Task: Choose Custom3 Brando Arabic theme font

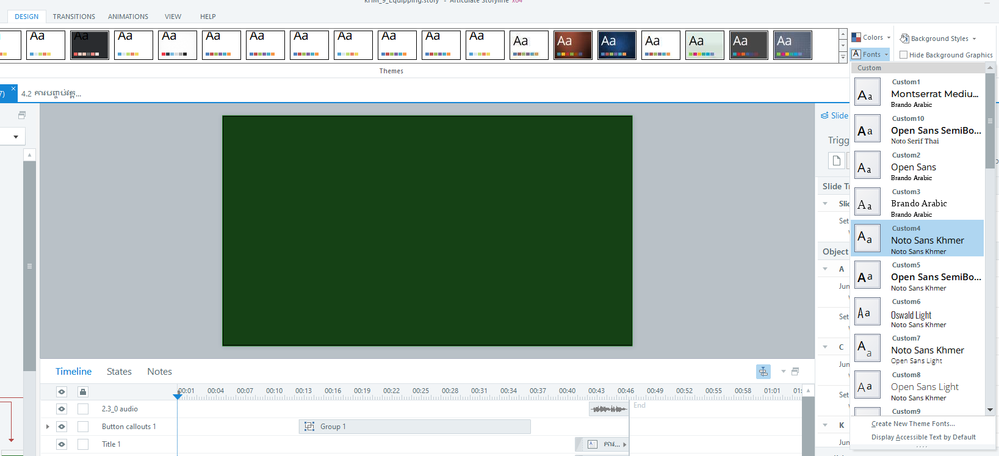Action: pyautogui.click(x=917, y=202)
